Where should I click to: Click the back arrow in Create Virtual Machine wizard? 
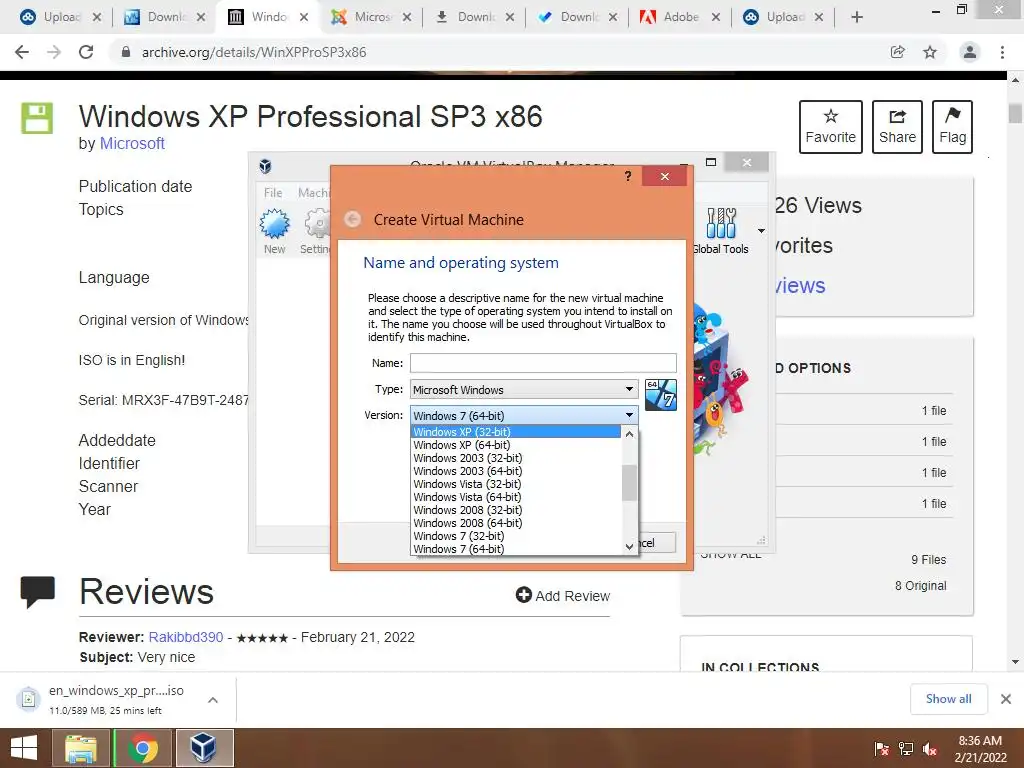pos(353,219)
